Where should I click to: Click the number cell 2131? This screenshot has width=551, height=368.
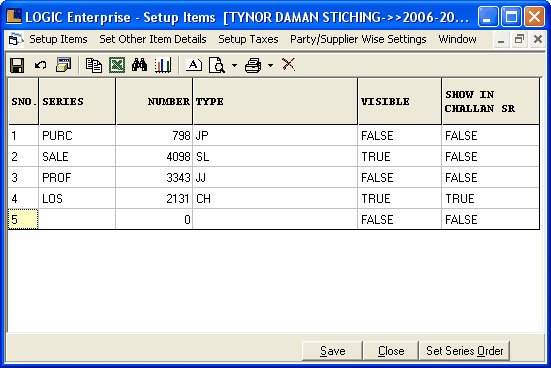(154, 199)
